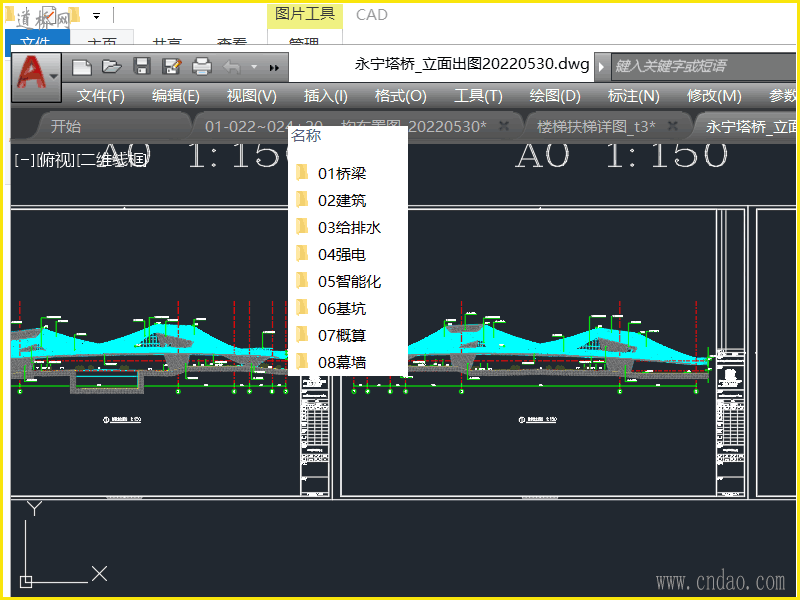Click the 01桥梁 folder icon

302,172
